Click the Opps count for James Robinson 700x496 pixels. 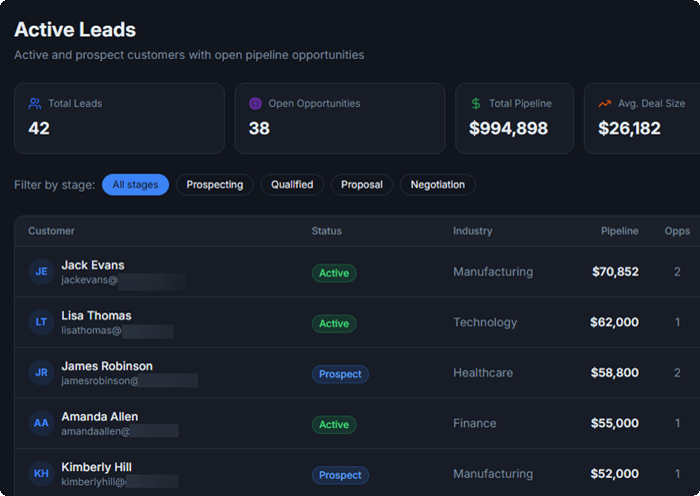(x=677, y=372)
